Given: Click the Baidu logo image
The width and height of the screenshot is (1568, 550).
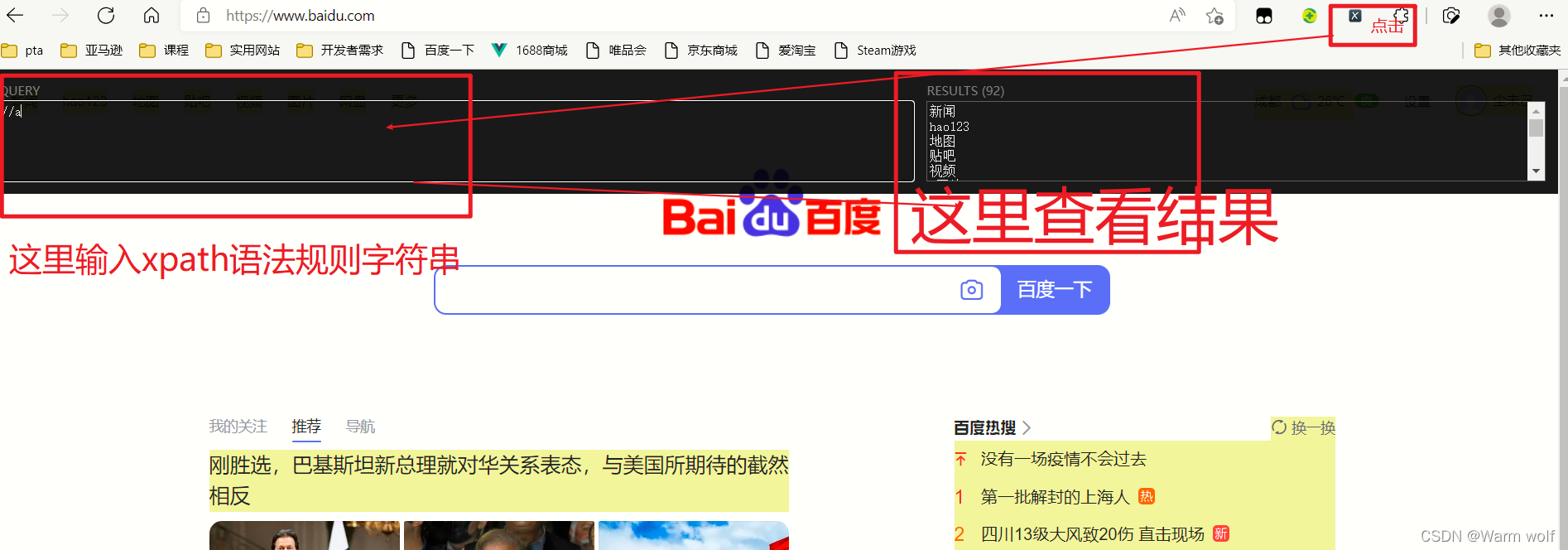Looking at the screenshot, I should (x=772, y=205).
